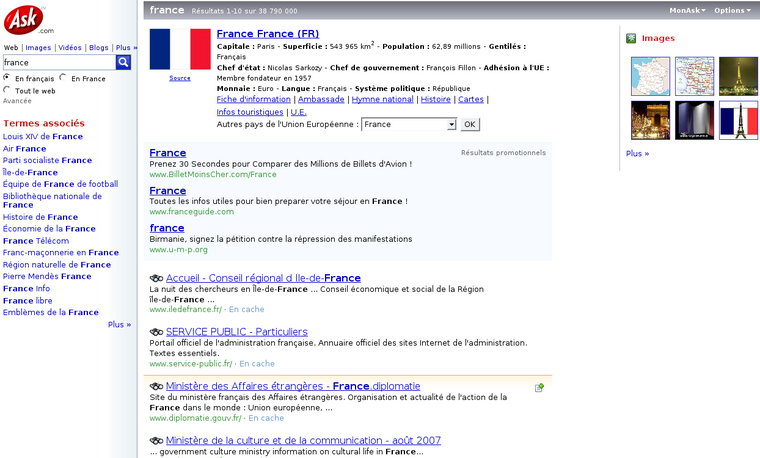Expand the MonAsk menu
The width and height of the screenshot is (760, 458).
click(687, 10)
